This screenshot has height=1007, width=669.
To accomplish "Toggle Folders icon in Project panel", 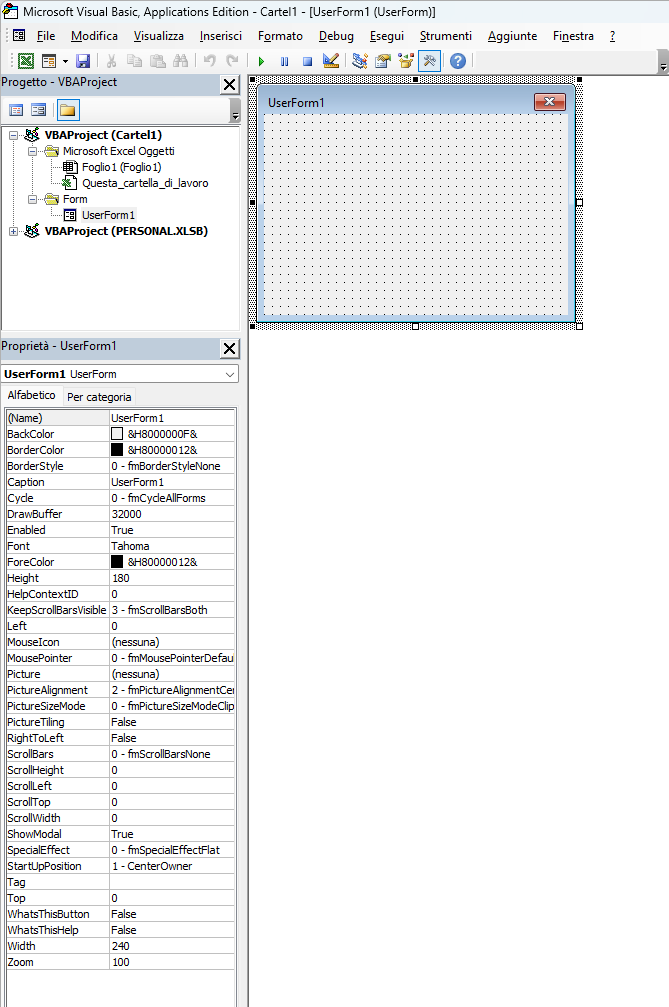I will 67,110.
